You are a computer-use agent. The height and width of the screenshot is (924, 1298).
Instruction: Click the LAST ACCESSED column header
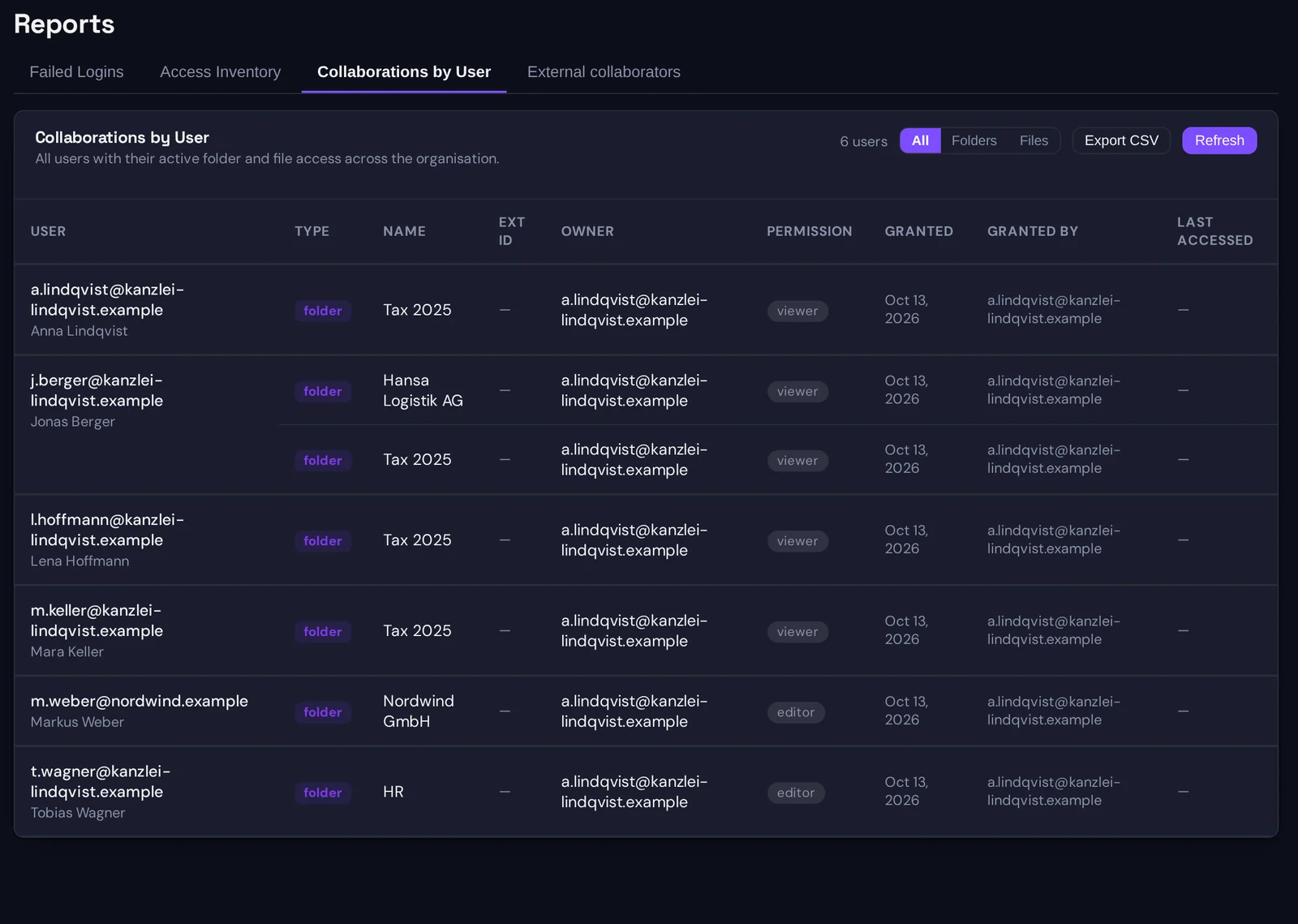coord(1214,231)
